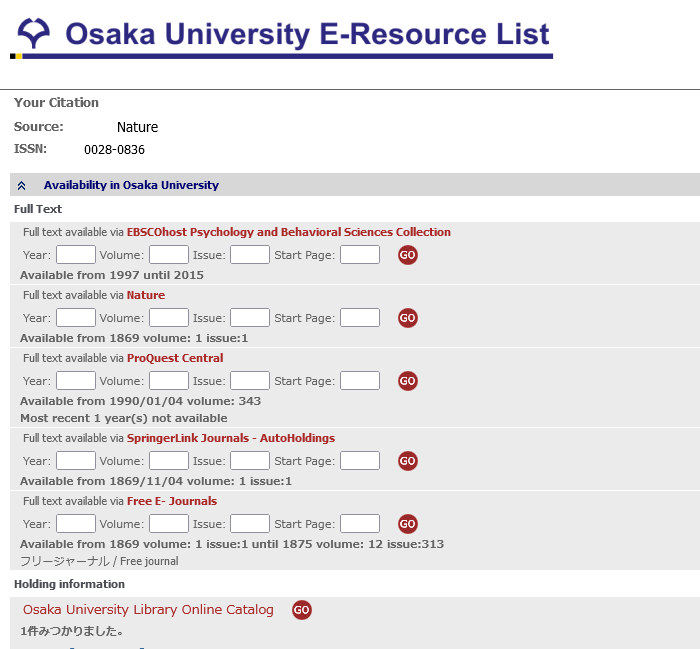
Task: Click 'Available from 1990/01/04 volume: 343' text
Action: tap(141, 401)
